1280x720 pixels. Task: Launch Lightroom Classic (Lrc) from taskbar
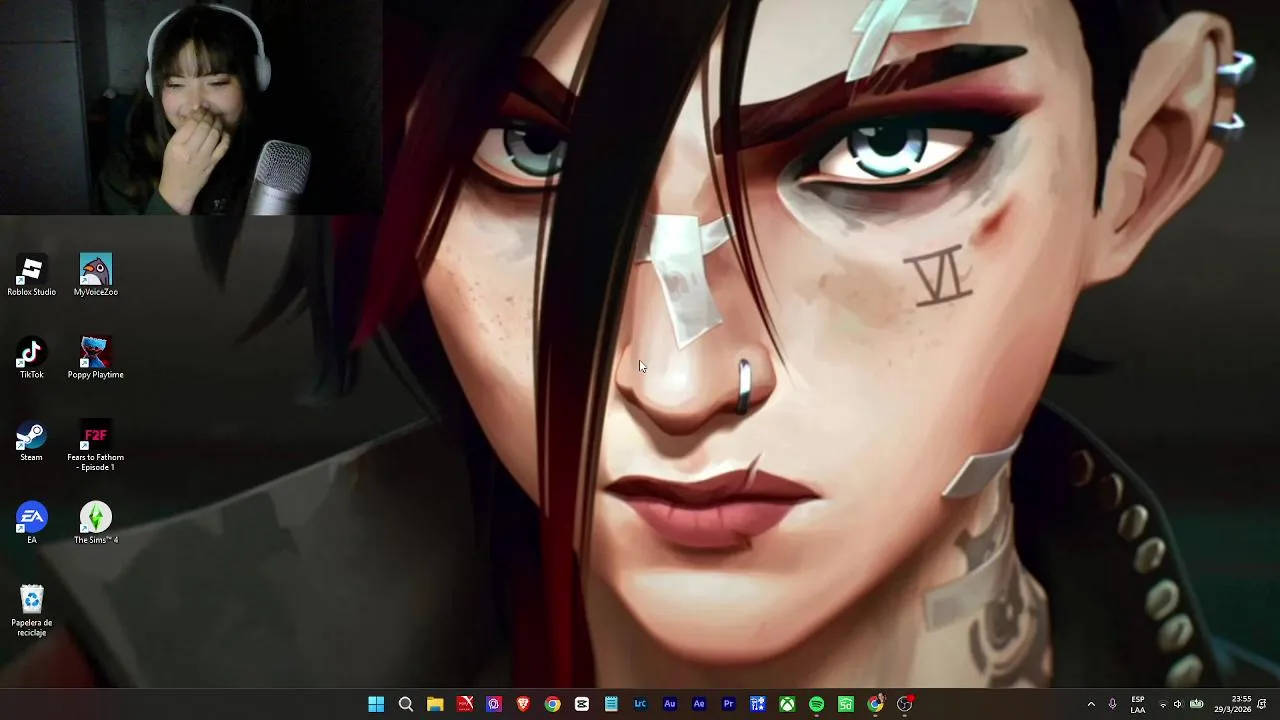tap(640, 704)
